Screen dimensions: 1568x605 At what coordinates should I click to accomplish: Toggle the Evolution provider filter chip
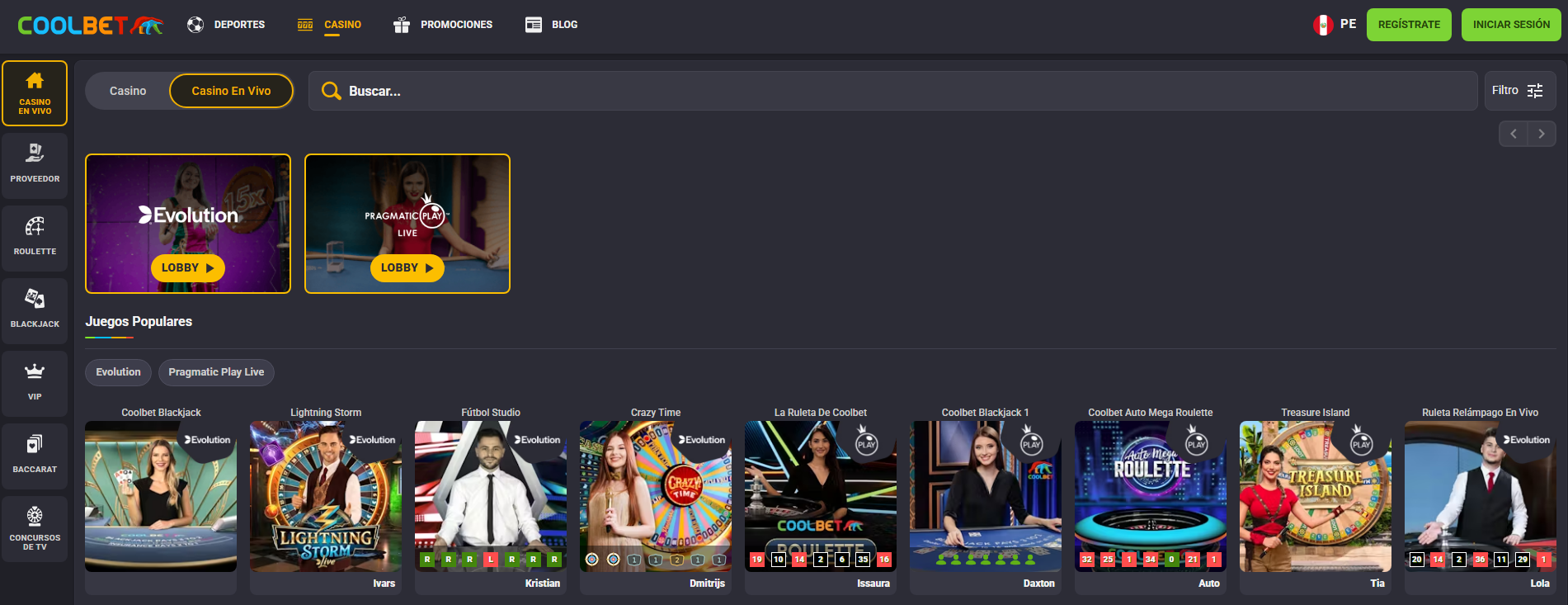pos(118,372)
